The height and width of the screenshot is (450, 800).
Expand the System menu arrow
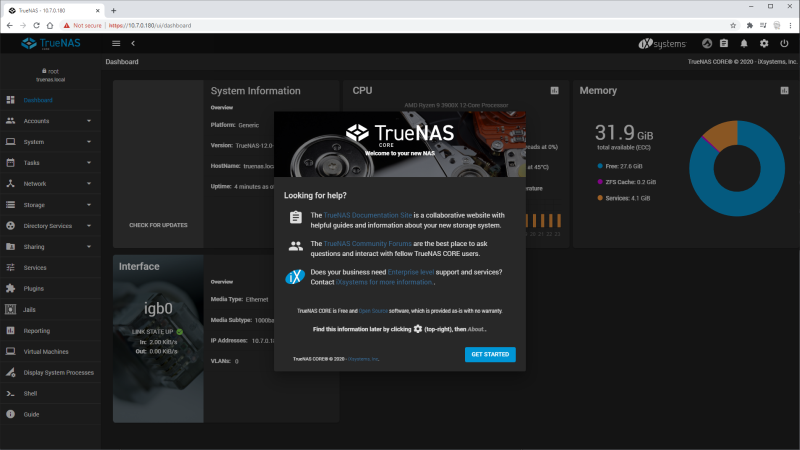click(x=89, y=142)
